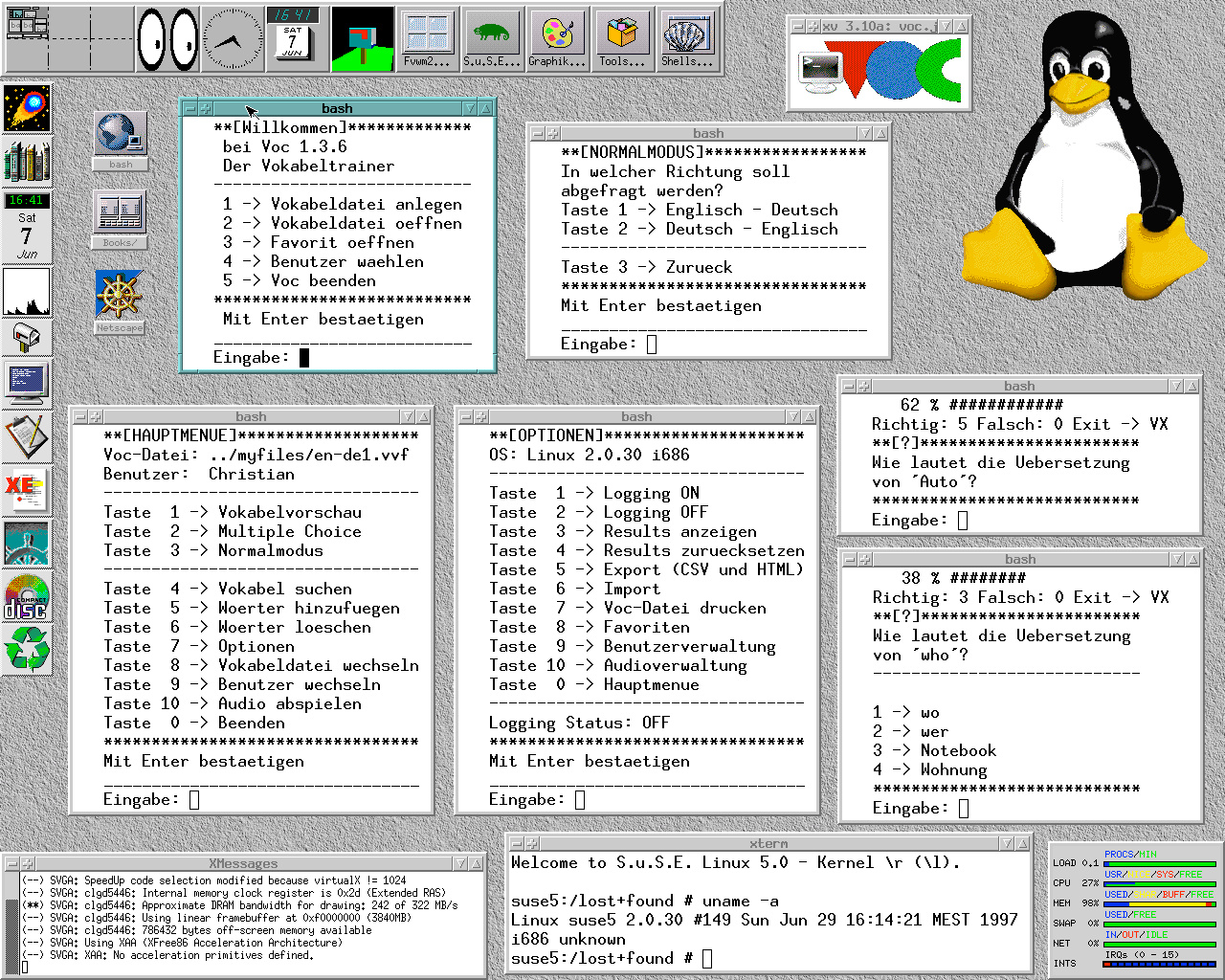
Task: Open the Shells... seashell panel button
Action: click(x=687, y=39)
